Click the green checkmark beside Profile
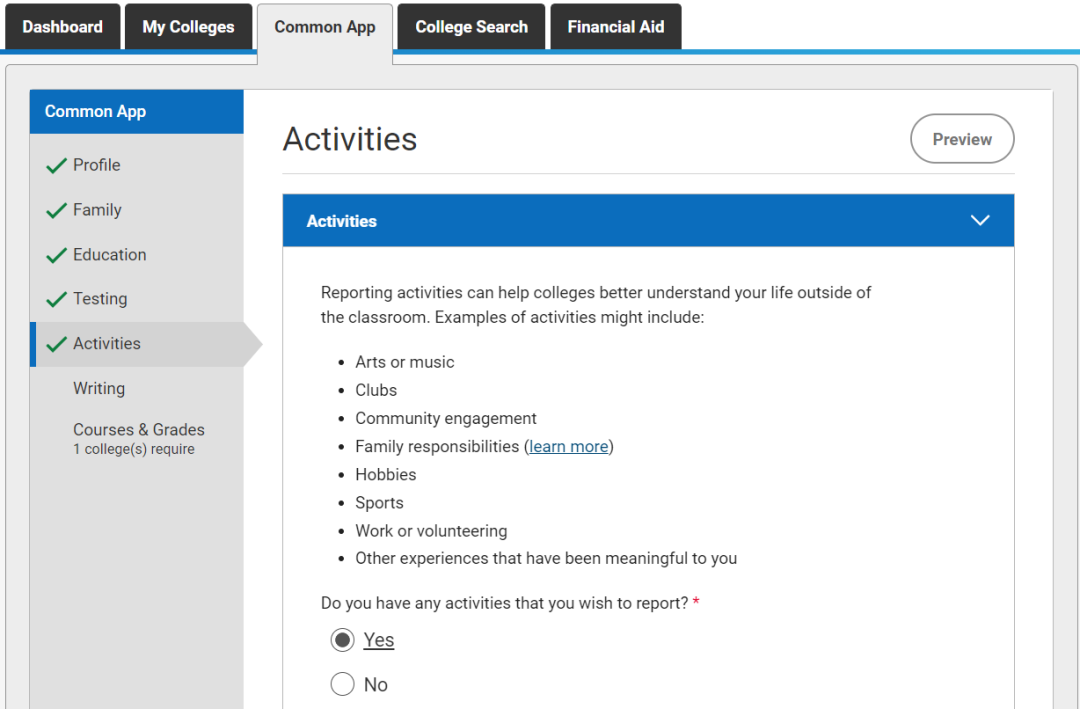 pos(56,166)
